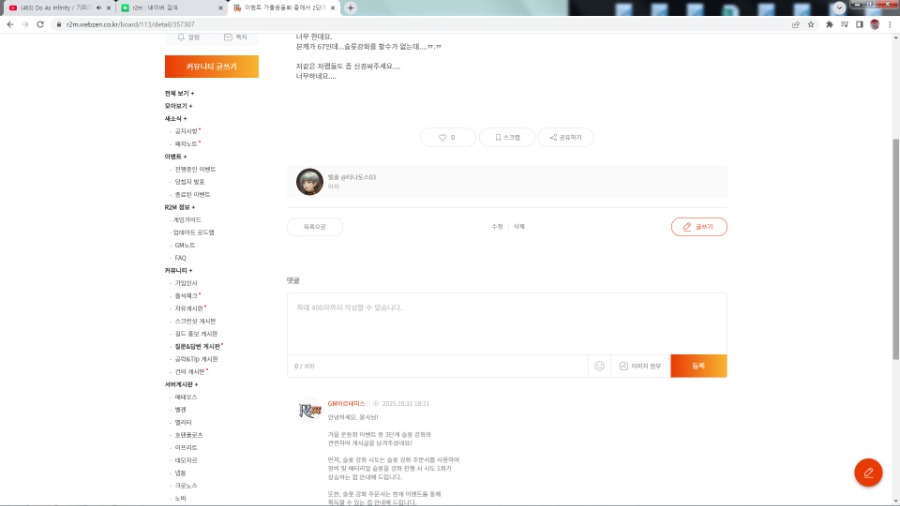Submit comment with 등록 button

point(698,366)
